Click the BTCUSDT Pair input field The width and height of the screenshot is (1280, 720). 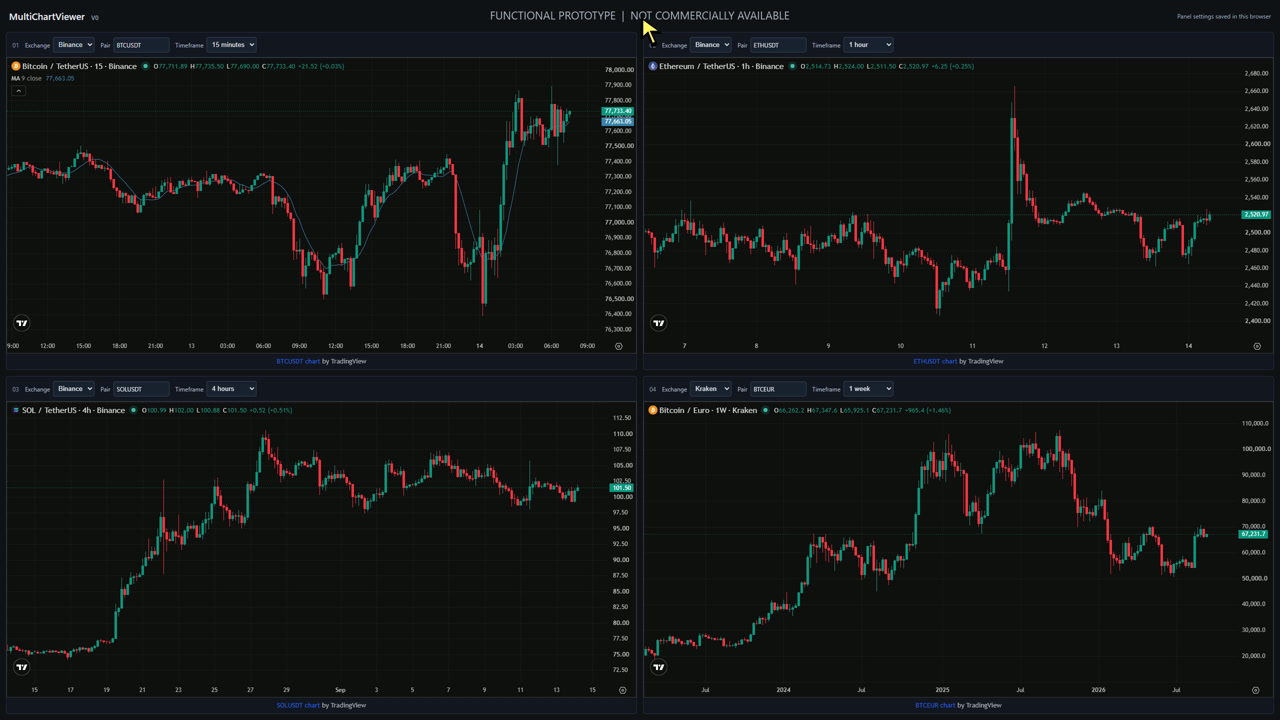point(141,45)
